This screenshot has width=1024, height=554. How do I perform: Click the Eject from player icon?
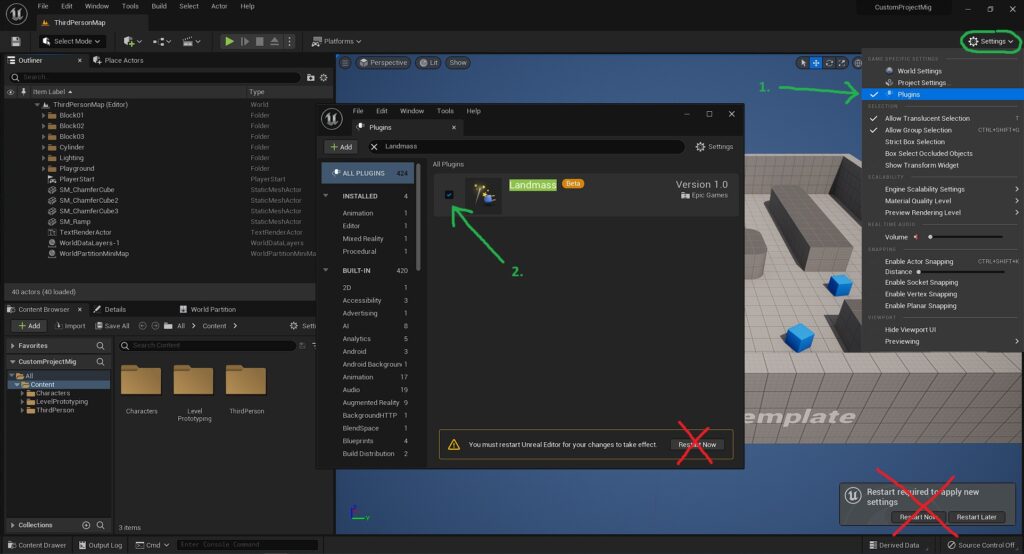tap(274, 41)
